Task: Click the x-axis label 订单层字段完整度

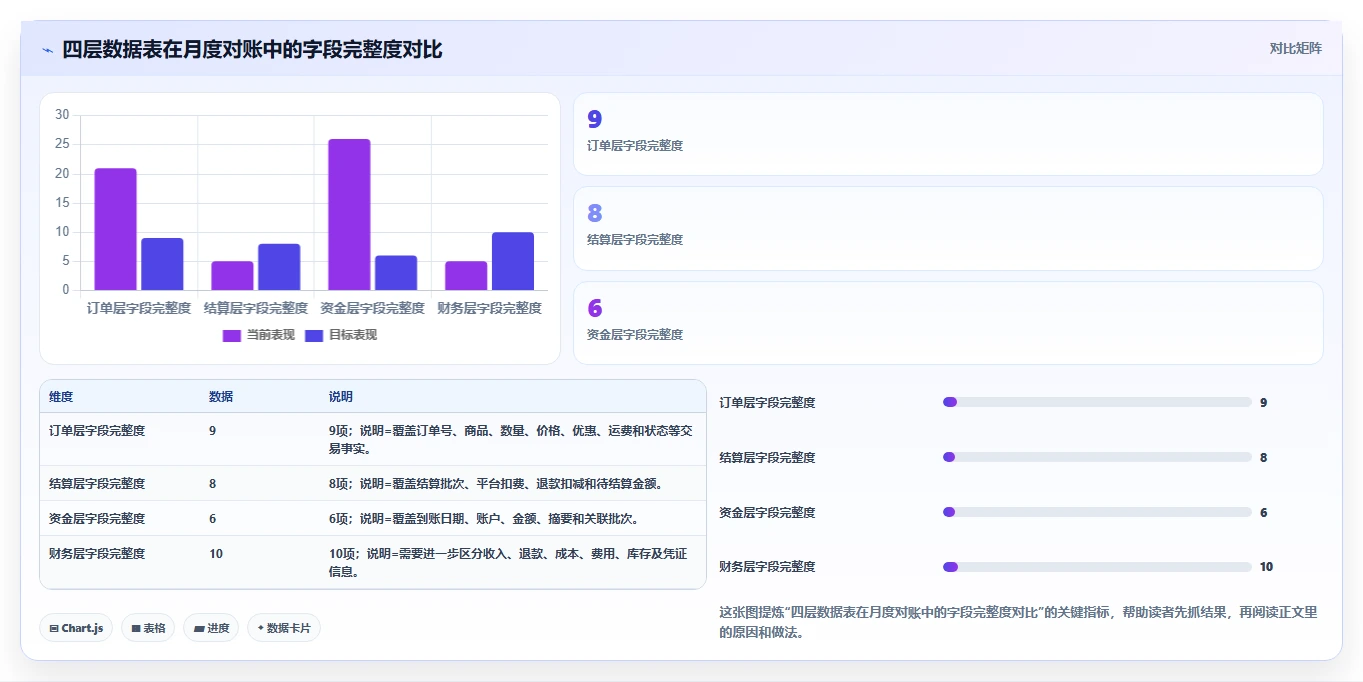Action: pos(139,308)
